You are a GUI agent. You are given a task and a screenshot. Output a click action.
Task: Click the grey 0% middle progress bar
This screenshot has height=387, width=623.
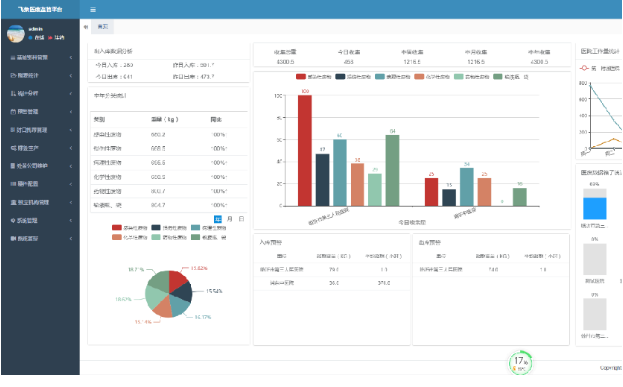(594, 259)
